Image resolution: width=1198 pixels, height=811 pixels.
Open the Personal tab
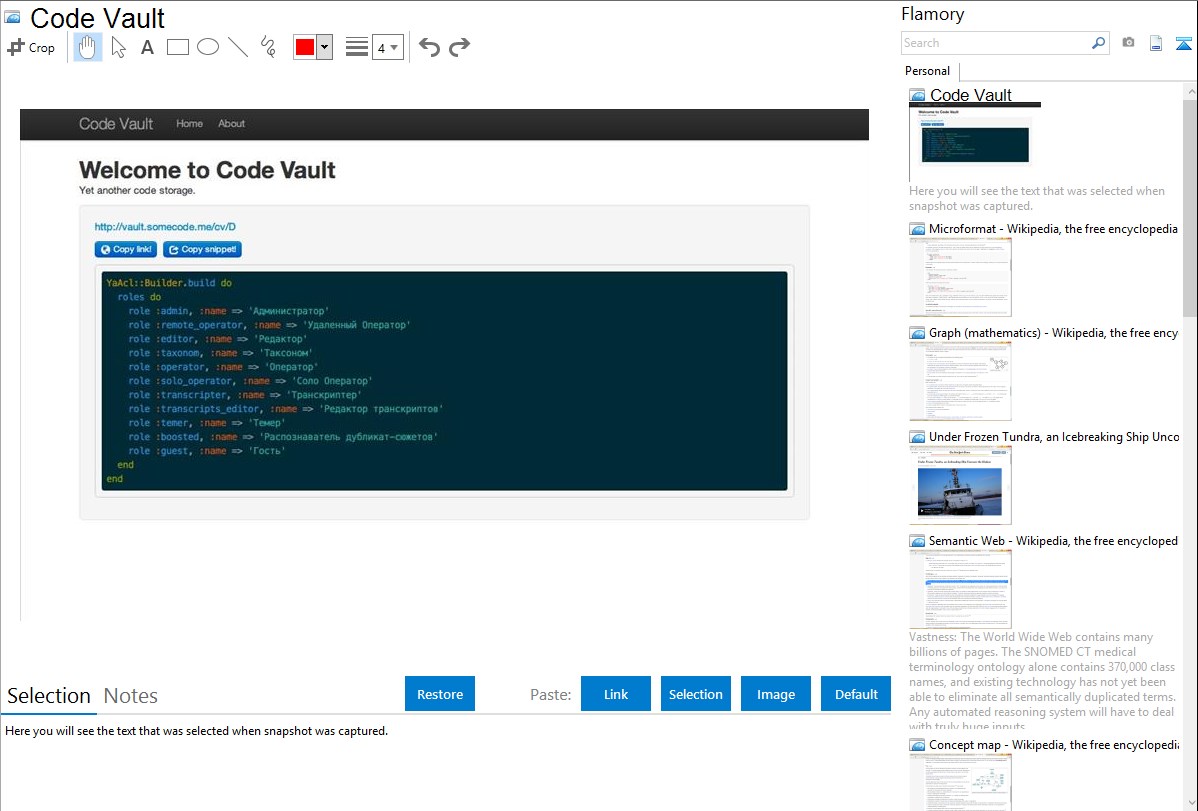927,71
